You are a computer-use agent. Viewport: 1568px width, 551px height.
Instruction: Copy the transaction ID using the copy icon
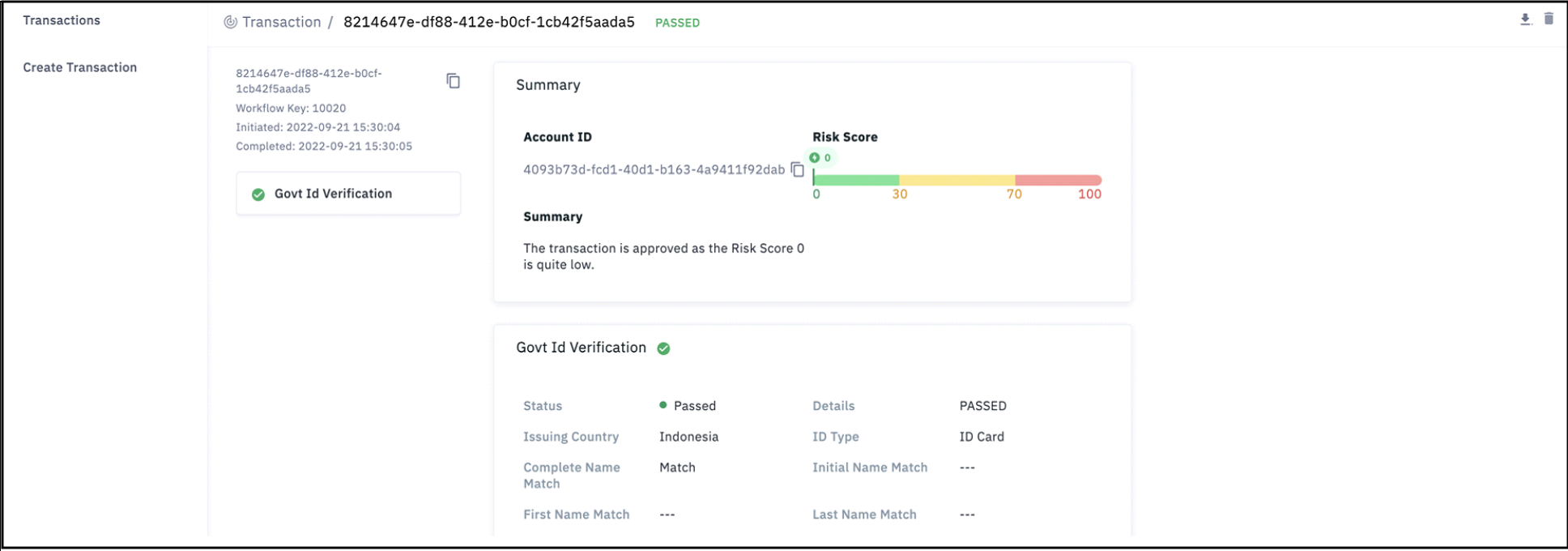[454, 81]
